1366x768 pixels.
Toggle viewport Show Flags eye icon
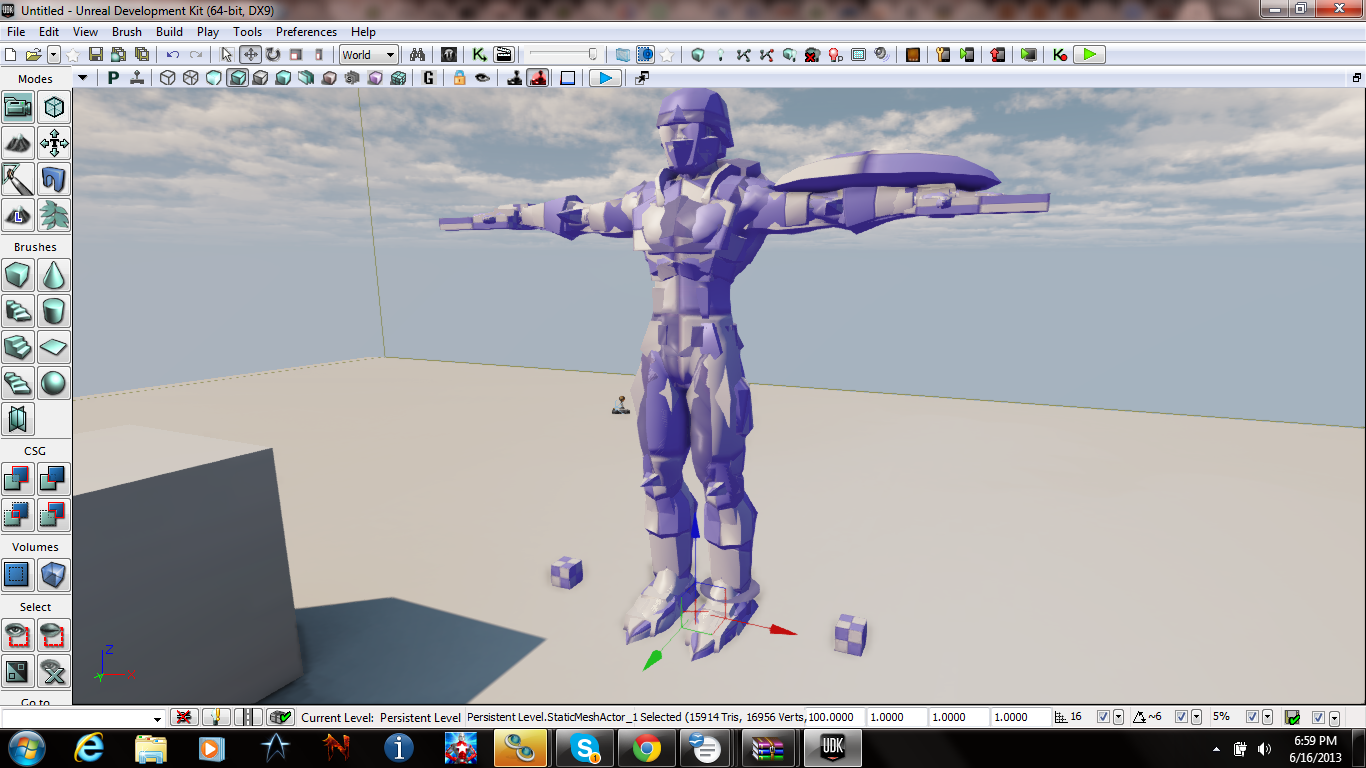[483, 78]
